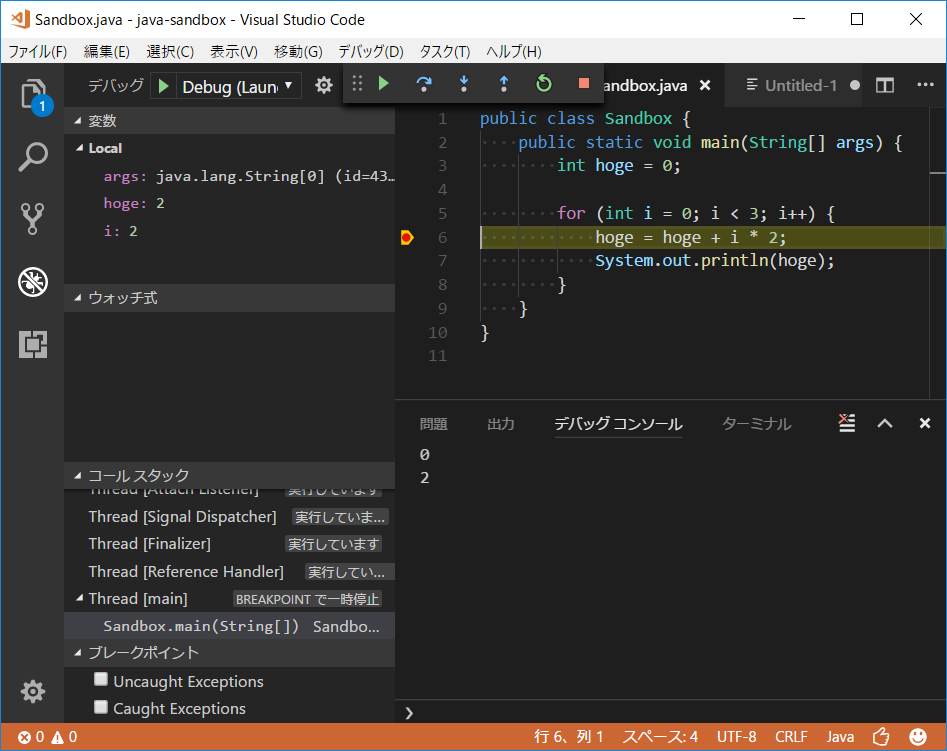Viewport: 947px width, 751px height.
Task: Close the bottom panel
Action: (x=925, y=423)
